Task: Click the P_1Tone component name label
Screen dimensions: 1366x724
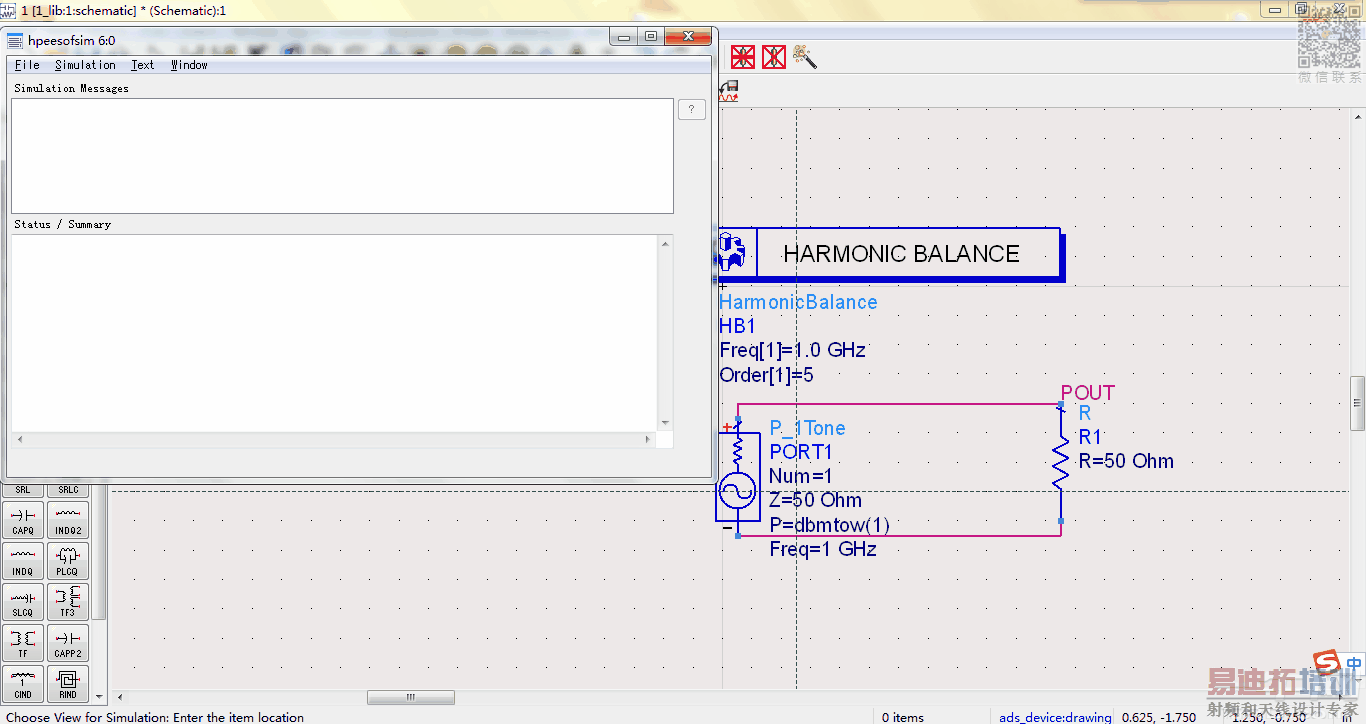Action: [807, 428]
